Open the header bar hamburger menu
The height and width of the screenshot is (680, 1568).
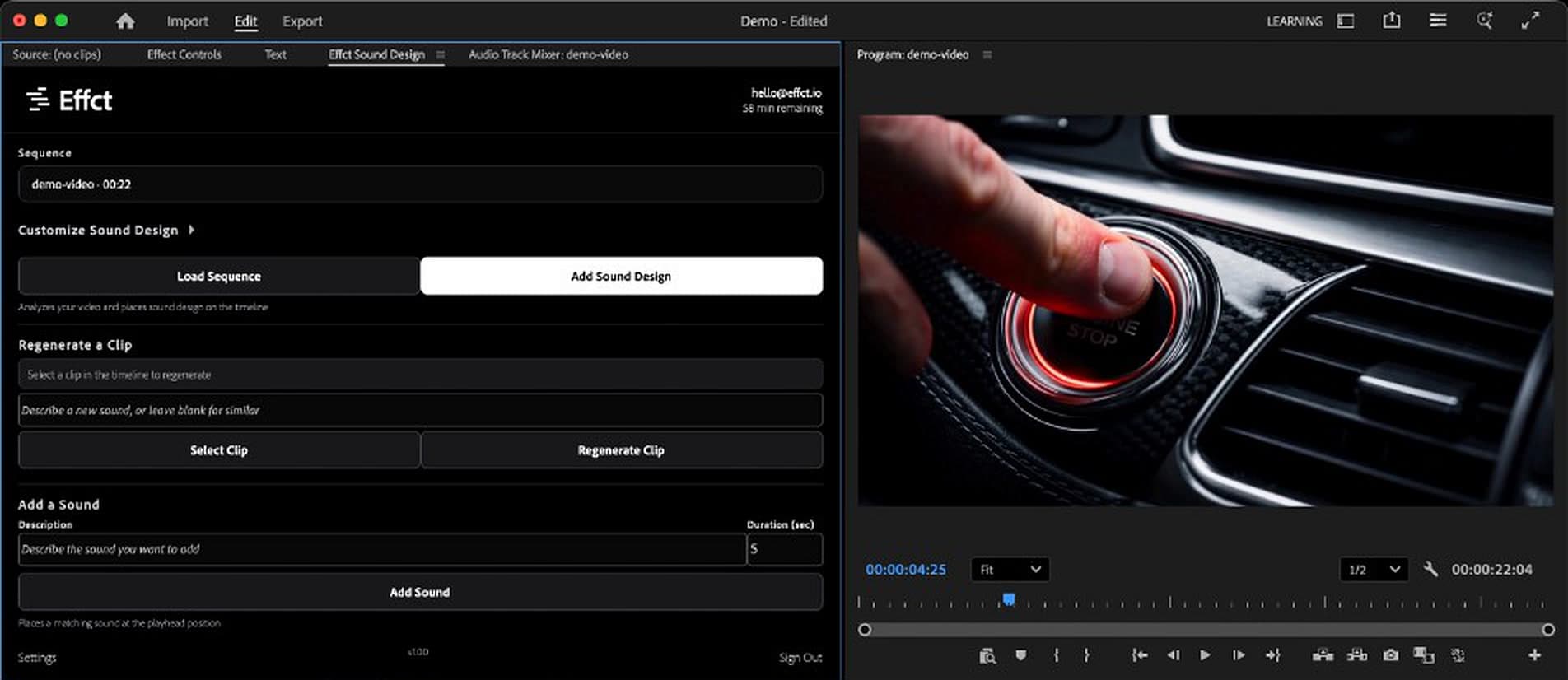[x=1438, y=21]
